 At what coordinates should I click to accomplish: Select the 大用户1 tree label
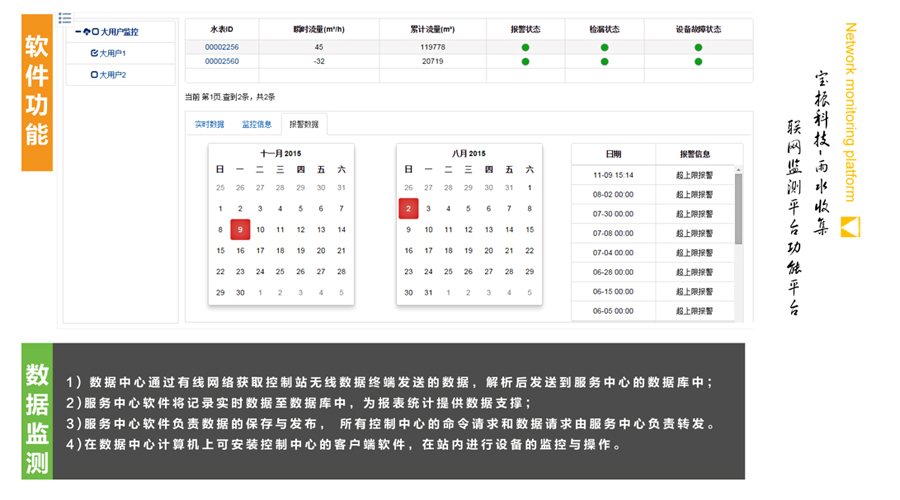(x=112, y=53)
